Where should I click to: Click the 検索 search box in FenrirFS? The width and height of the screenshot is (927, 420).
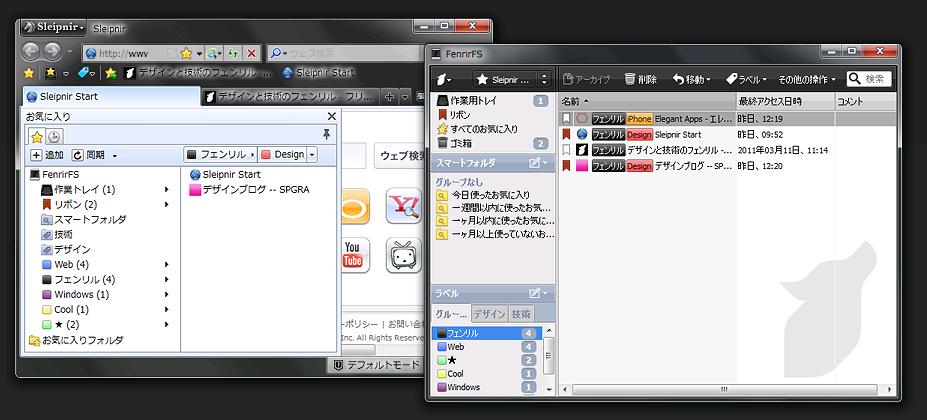click(x=868, y=79)
